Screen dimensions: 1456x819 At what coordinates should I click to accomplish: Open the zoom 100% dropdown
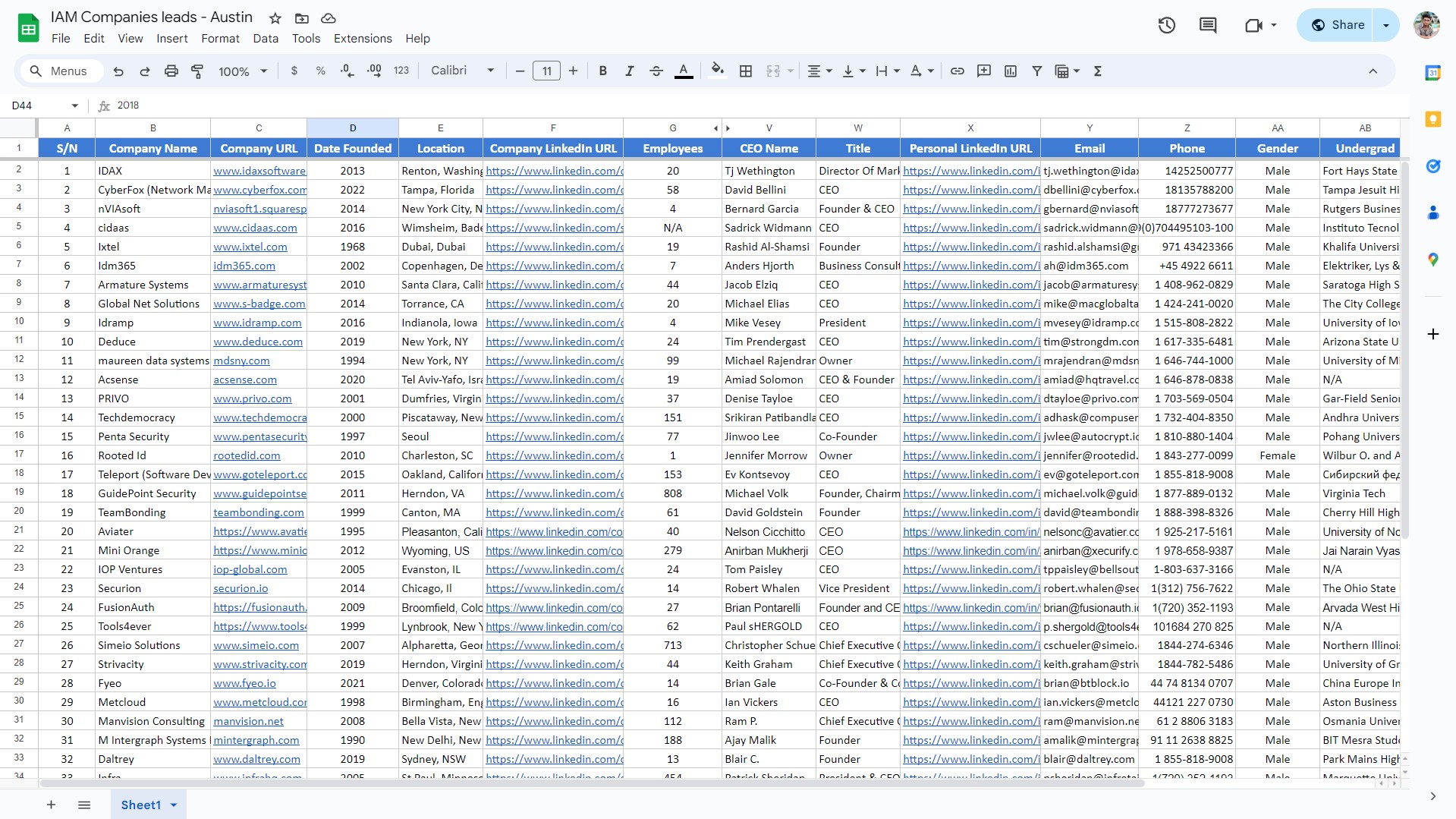tap(243, 71)
